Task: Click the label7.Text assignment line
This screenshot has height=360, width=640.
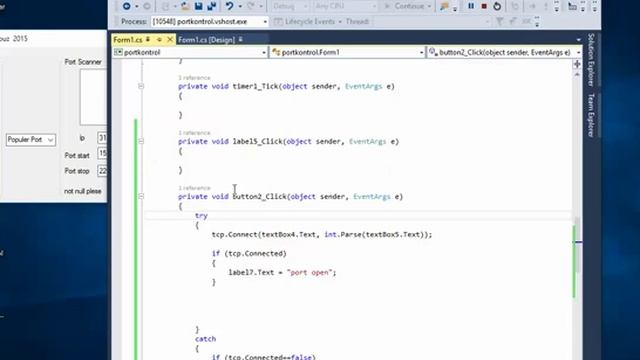Action: click(x=282, y=272)
